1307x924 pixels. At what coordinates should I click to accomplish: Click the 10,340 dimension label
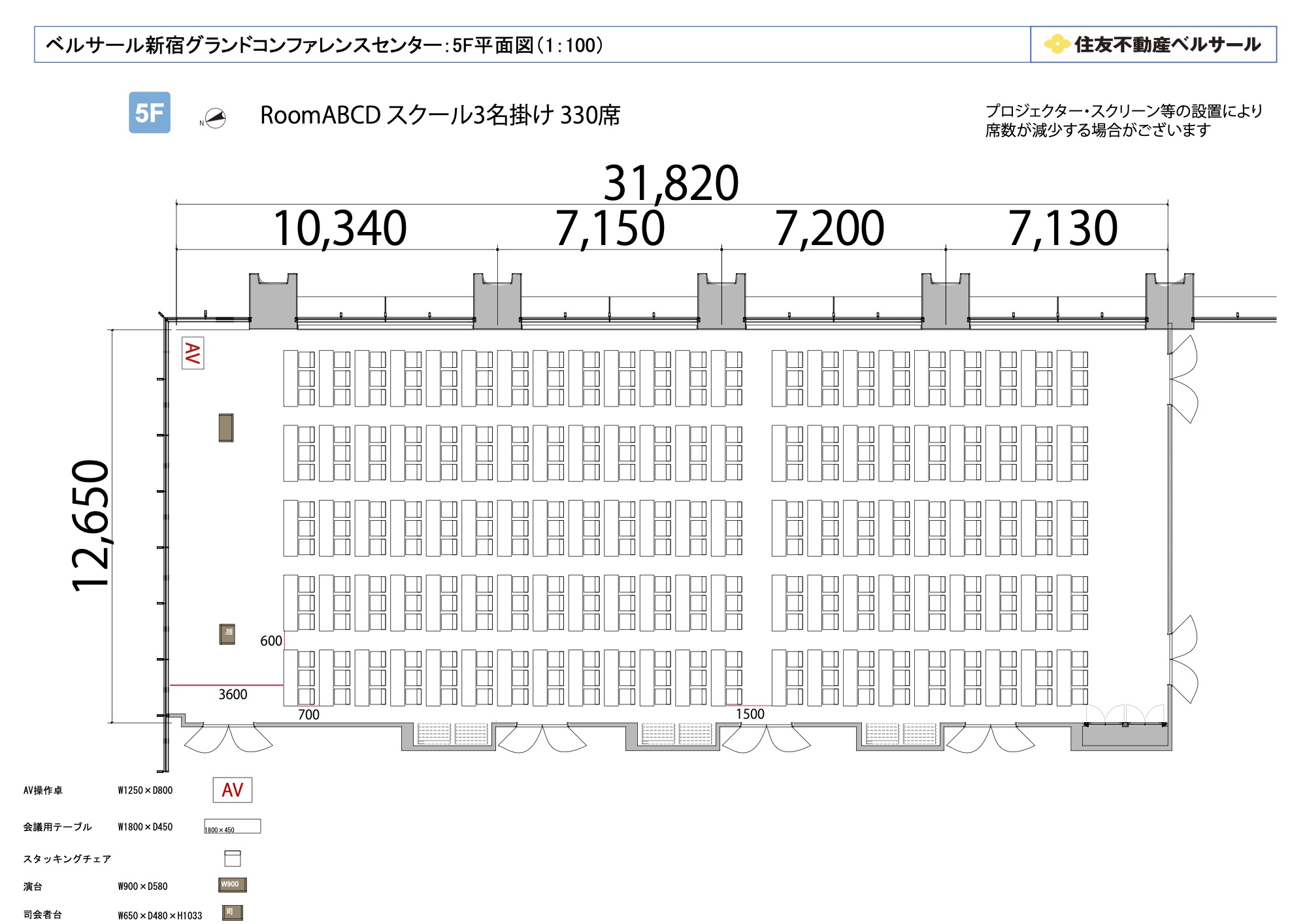click(x=340, y=228)
